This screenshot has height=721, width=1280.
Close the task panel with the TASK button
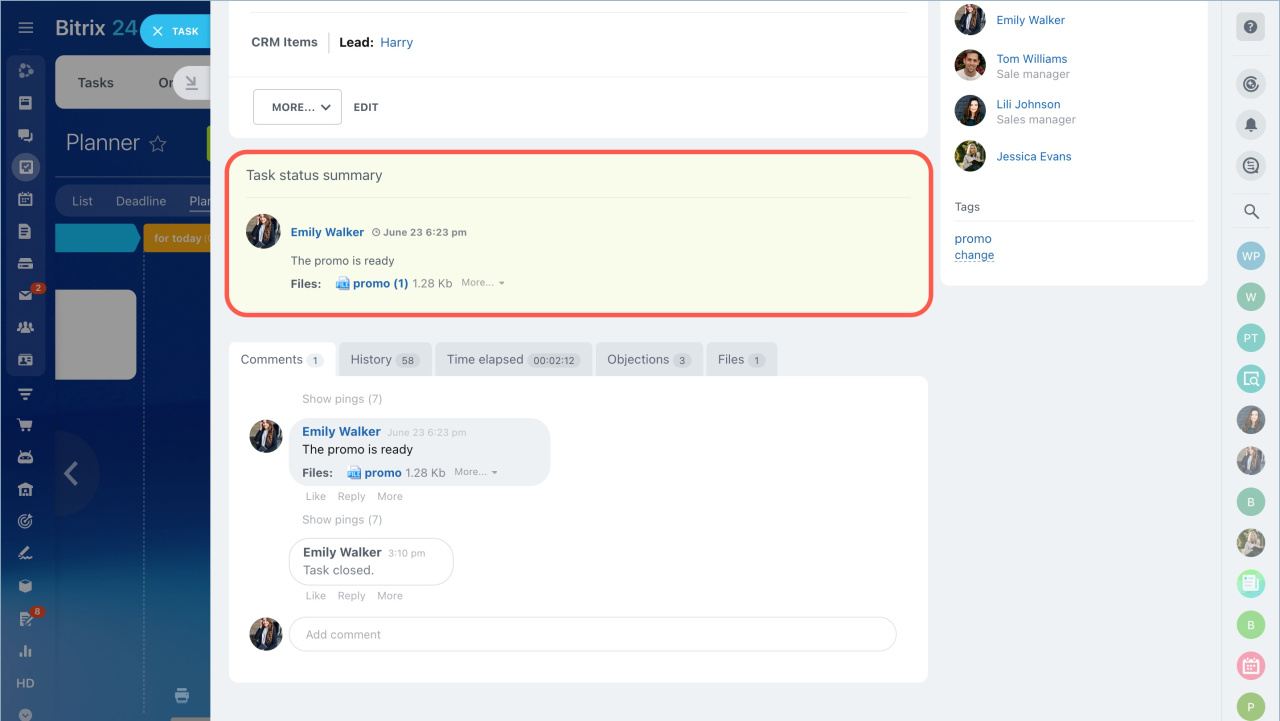[x=175, y=31]
